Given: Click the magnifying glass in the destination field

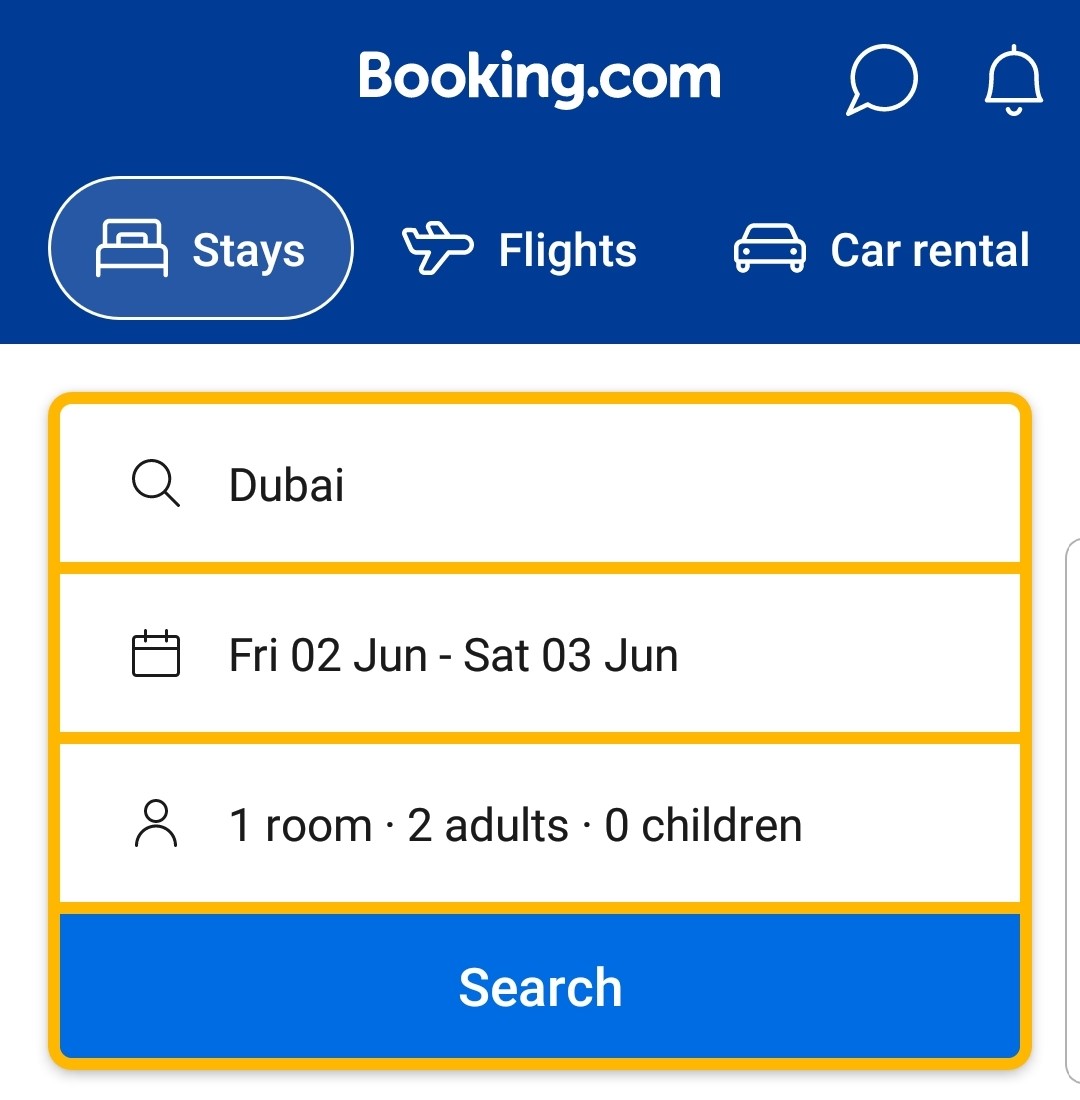Looking at the screenshot, I should coord(155,485).
